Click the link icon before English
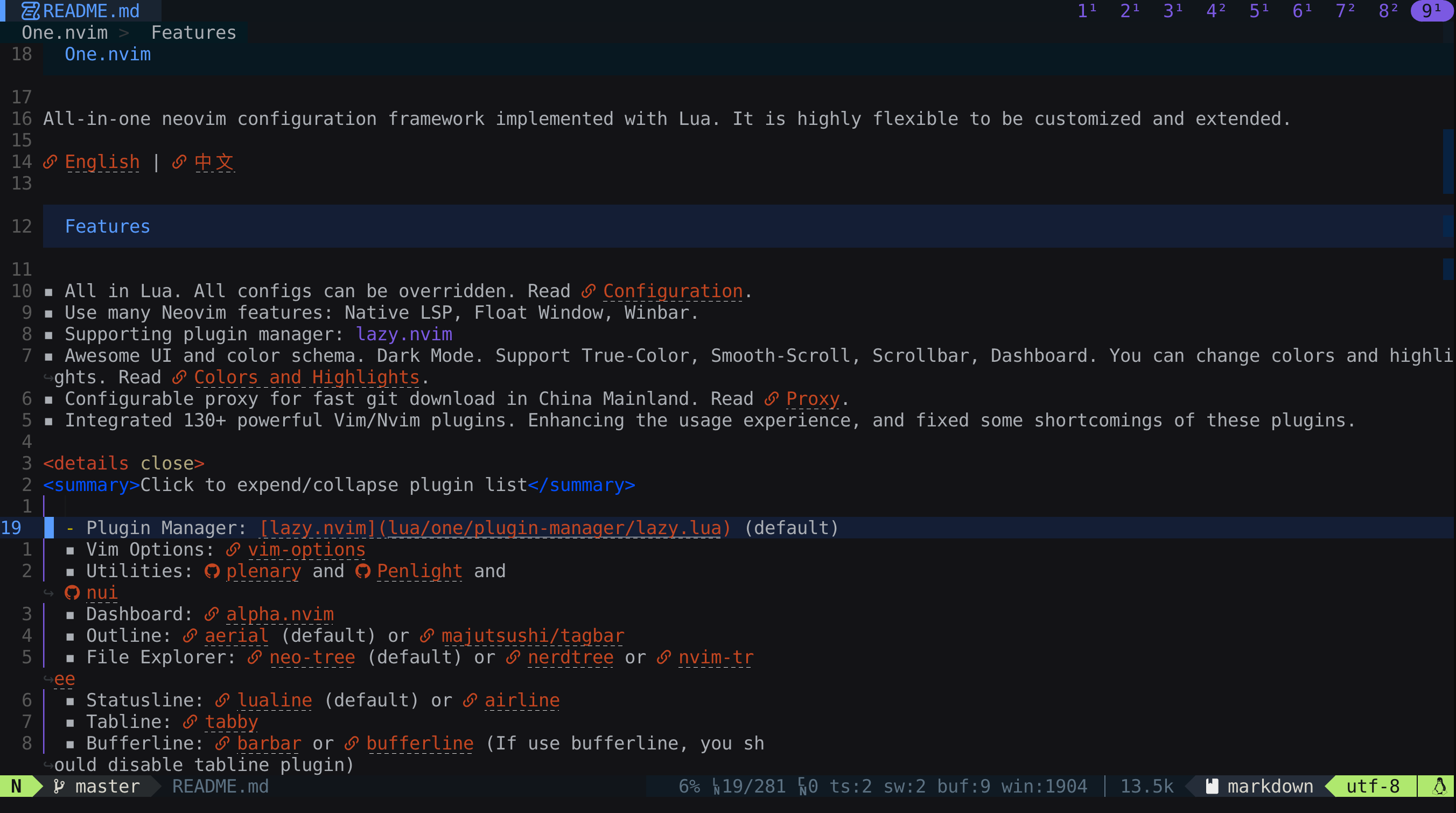 tap(50, 162)
